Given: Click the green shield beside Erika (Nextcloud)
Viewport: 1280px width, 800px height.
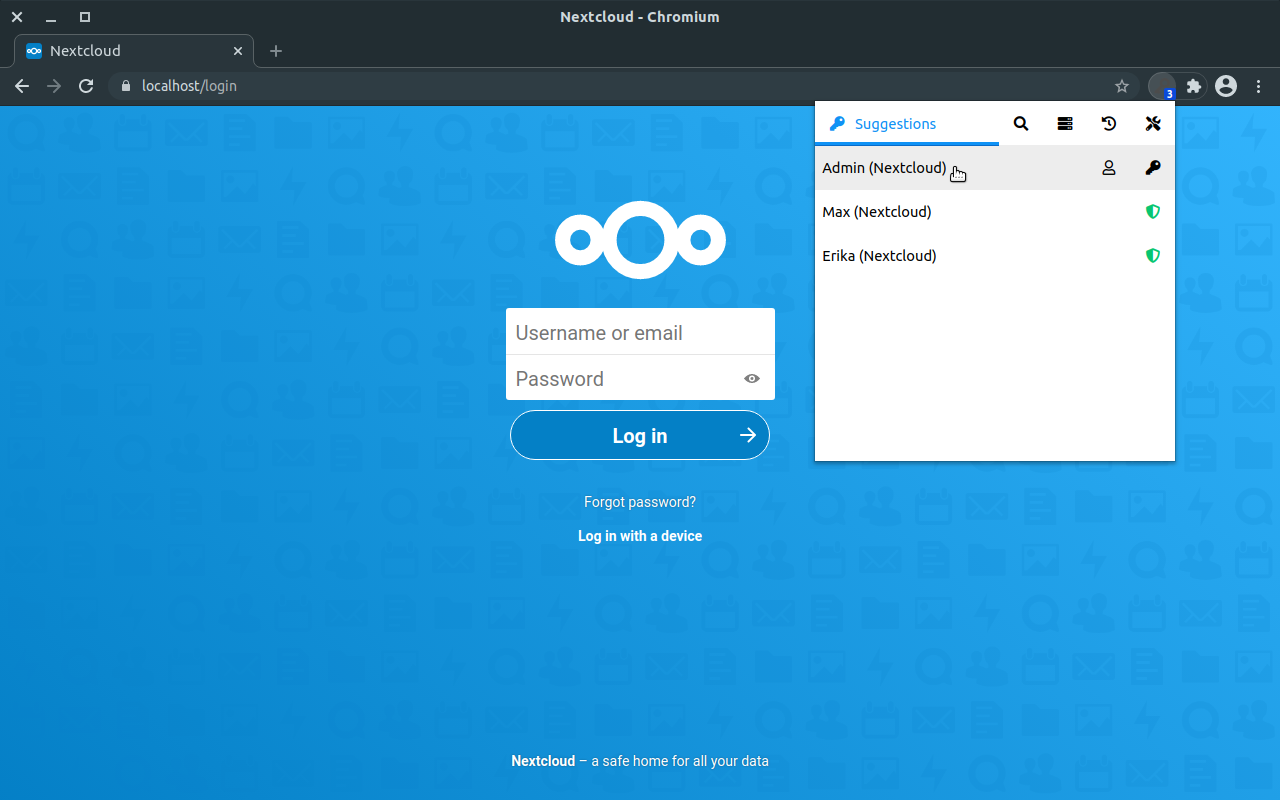Looking at the screenshot, I should (x=1152, y=255).
